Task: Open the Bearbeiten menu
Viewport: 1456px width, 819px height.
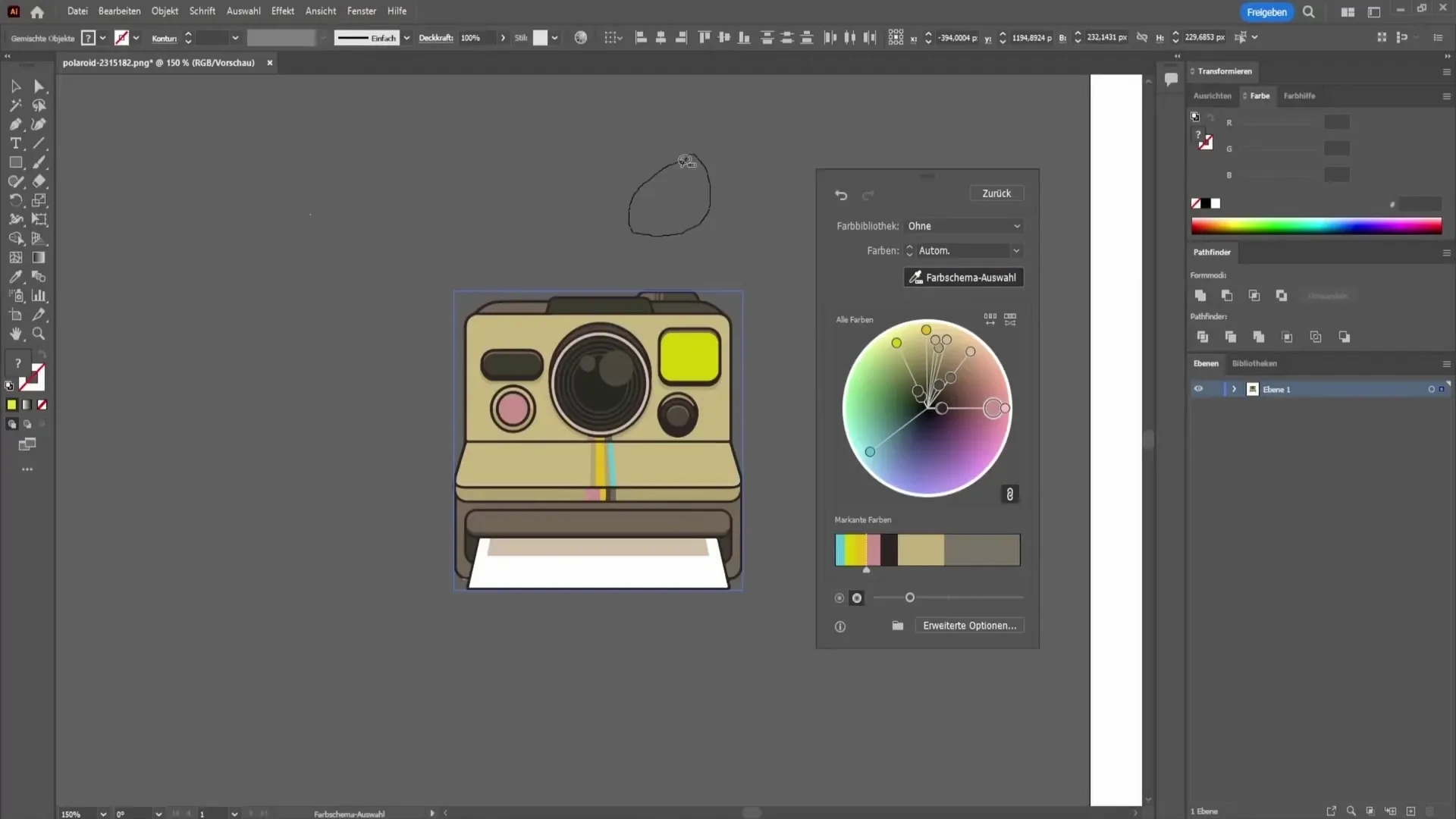Action: 119,11
